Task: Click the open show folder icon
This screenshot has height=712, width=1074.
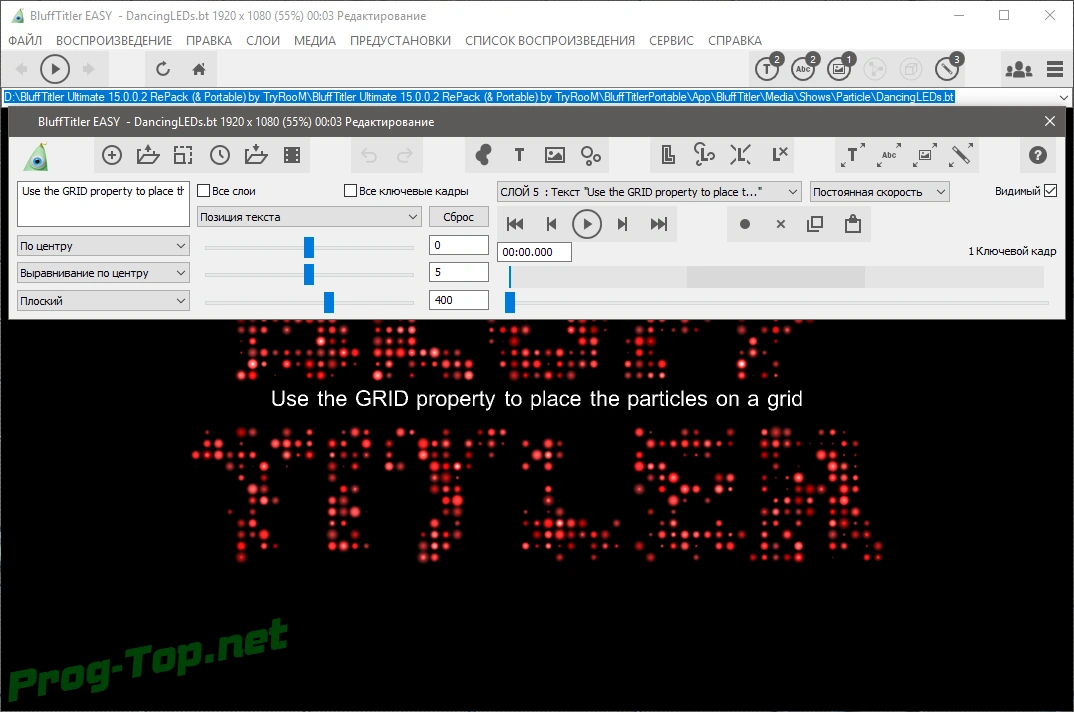Action: click(x=147, y=156)
